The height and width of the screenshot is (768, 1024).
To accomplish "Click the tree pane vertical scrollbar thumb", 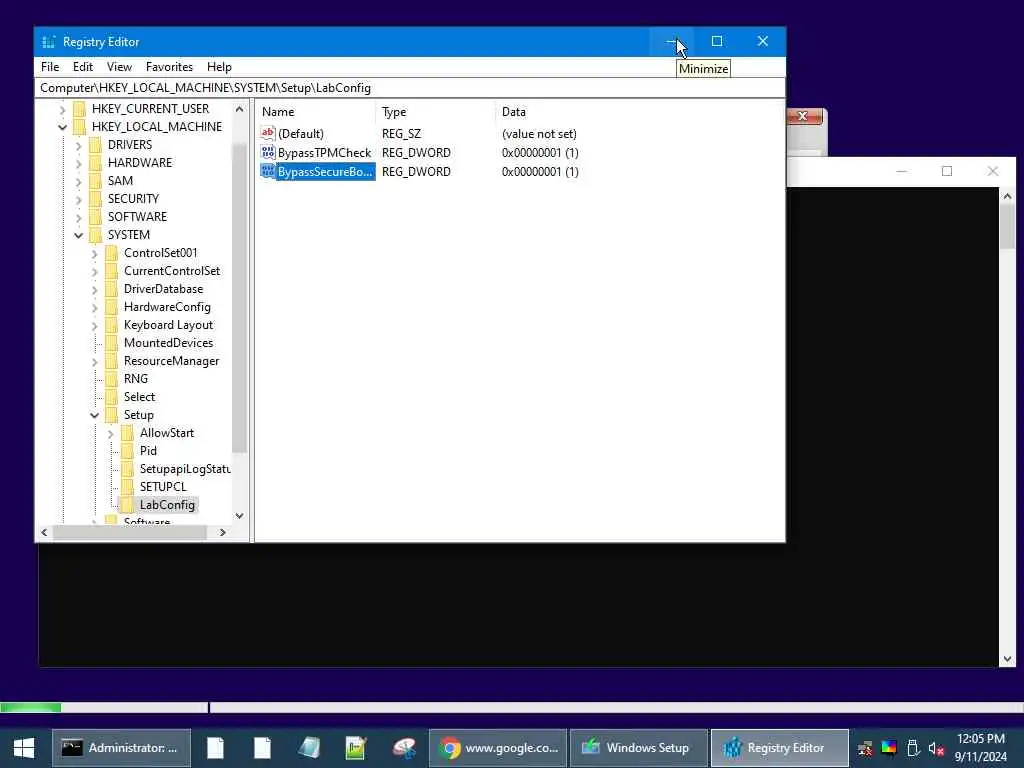I will click(239, 297).
